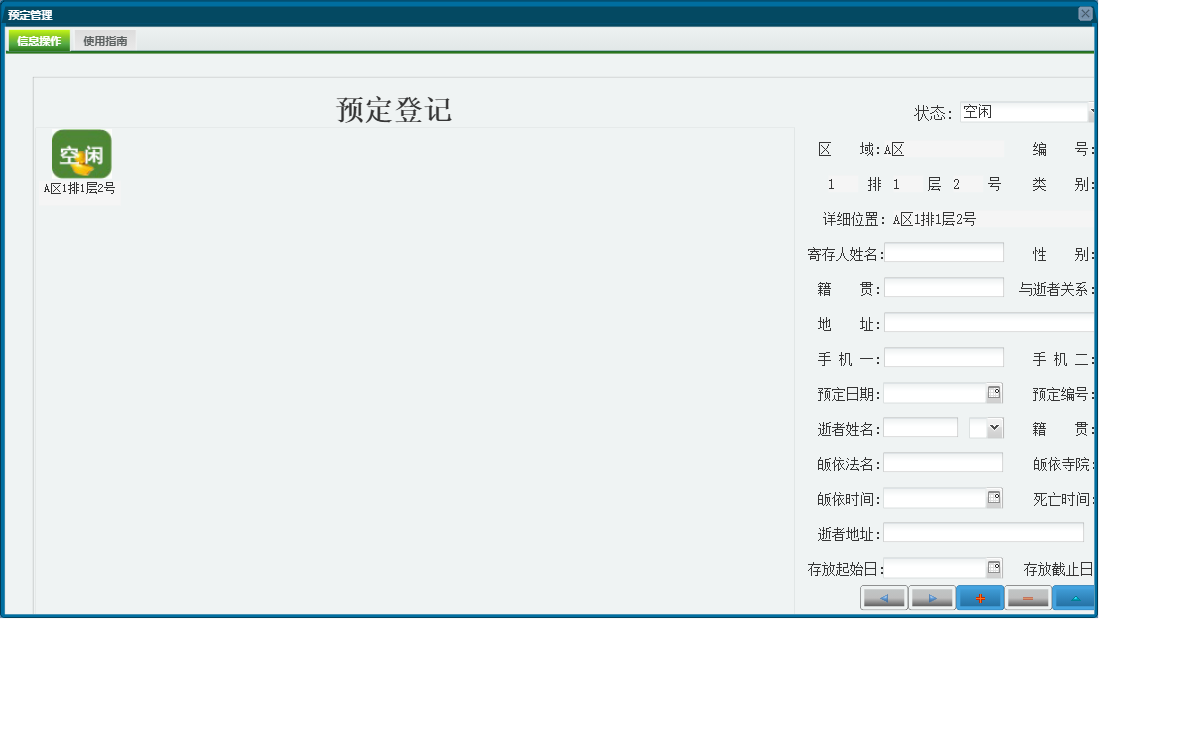Screen dimensions: 1185x742
Task: Switch to the 使用指南 tab
Action: (x=104, y=40)
